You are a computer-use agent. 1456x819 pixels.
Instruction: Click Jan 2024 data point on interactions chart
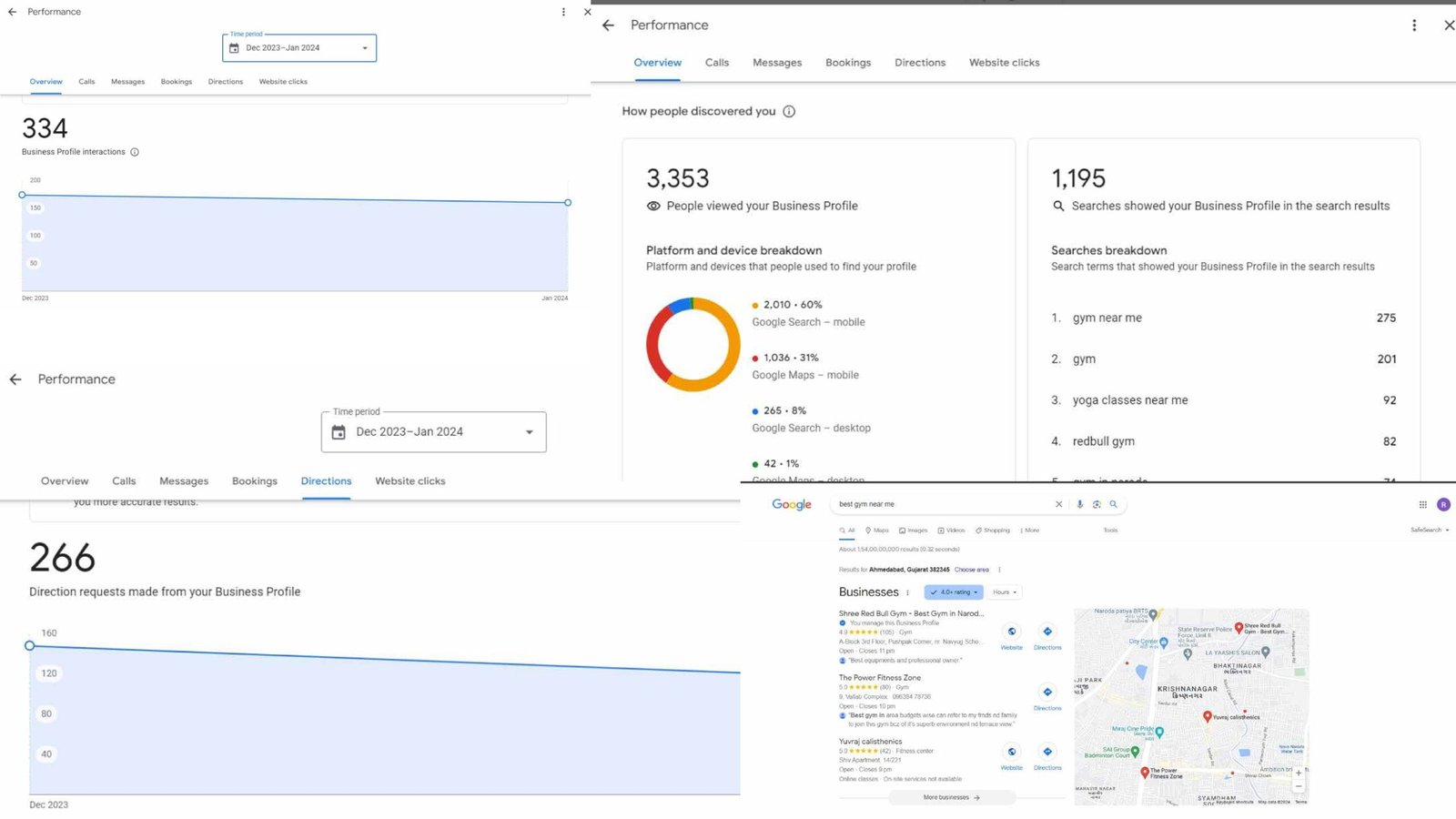point(568,202)
